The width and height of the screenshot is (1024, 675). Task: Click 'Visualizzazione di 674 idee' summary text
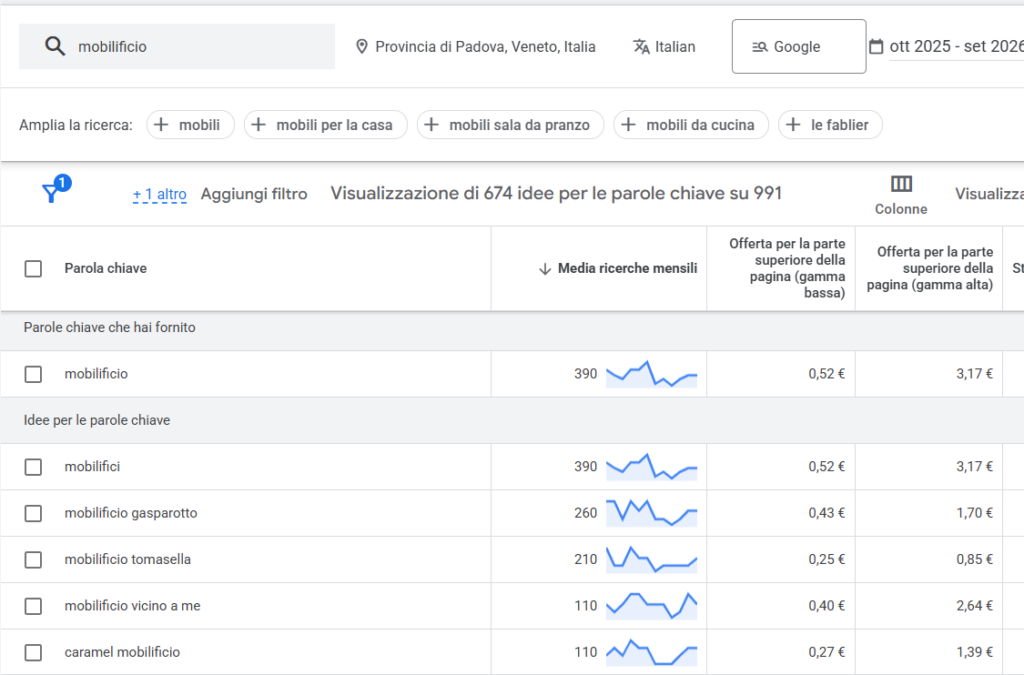[x=556, y=193]
